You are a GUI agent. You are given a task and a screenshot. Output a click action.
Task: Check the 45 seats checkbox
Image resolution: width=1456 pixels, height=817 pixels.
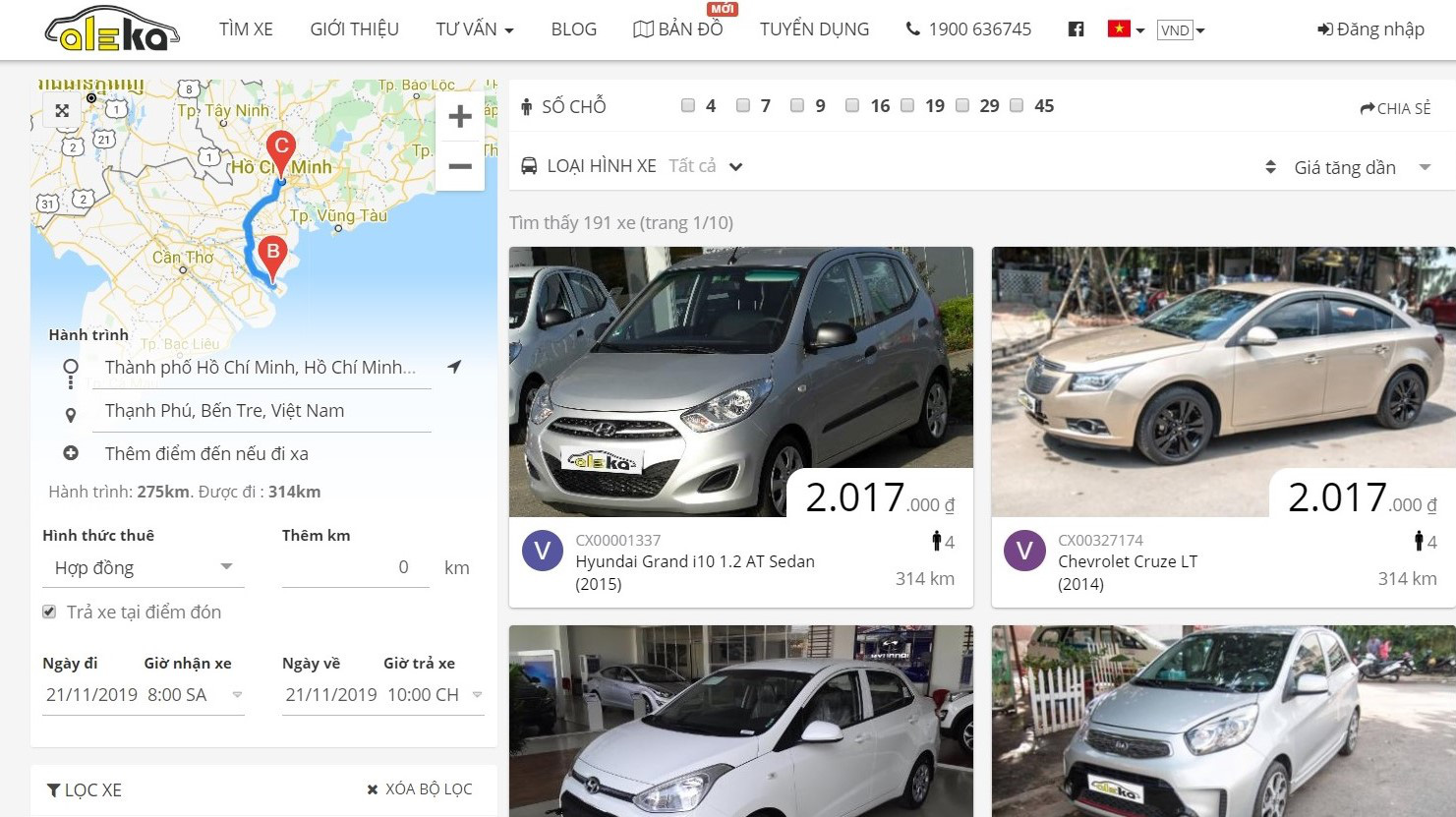point(1017,105)
